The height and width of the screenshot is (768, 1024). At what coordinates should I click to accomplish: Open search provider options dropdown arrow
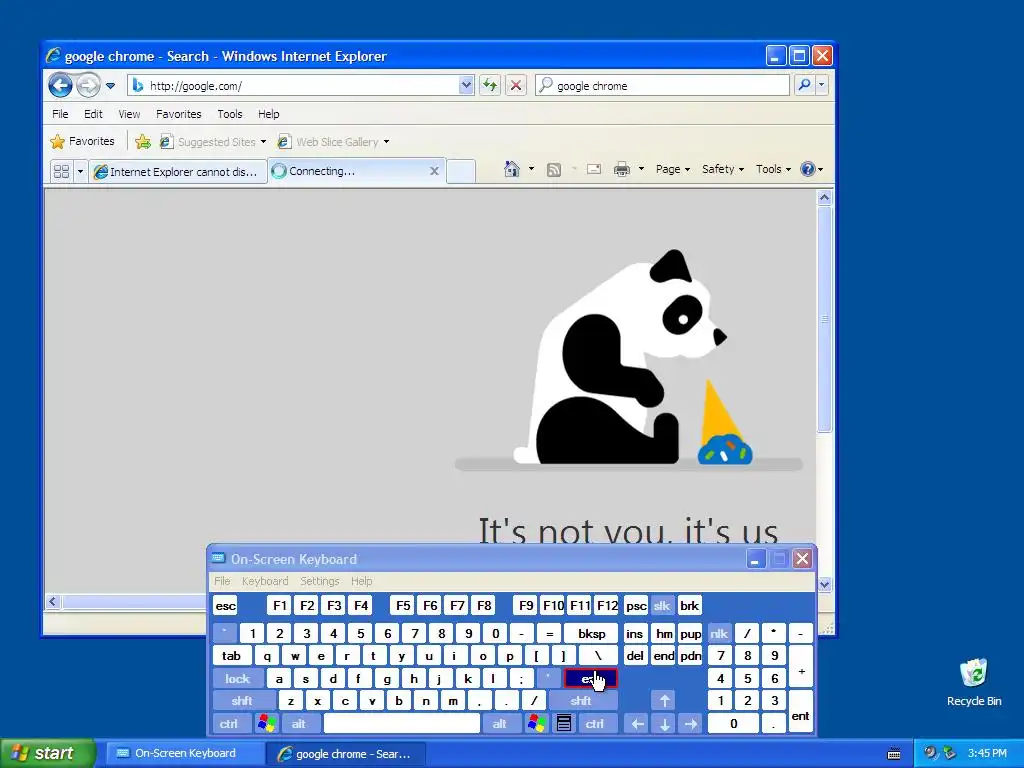point(822,85)
